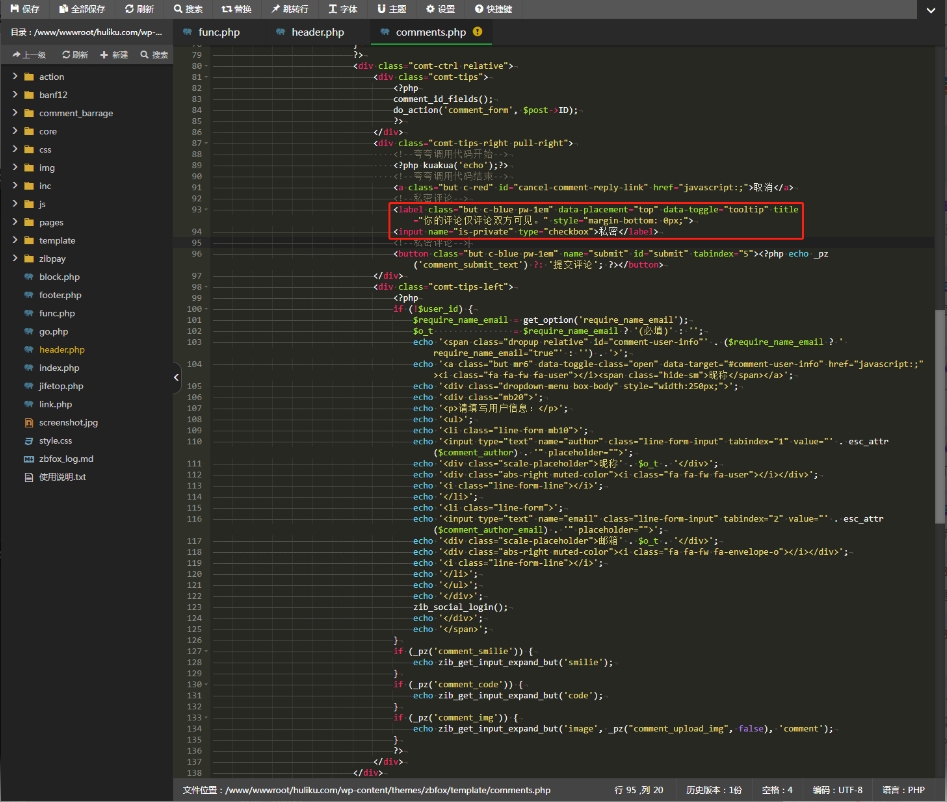Open go.php in the file tree
Image resolution: width=947 pixels, height=802 pixels.
[x=54, y=332]
